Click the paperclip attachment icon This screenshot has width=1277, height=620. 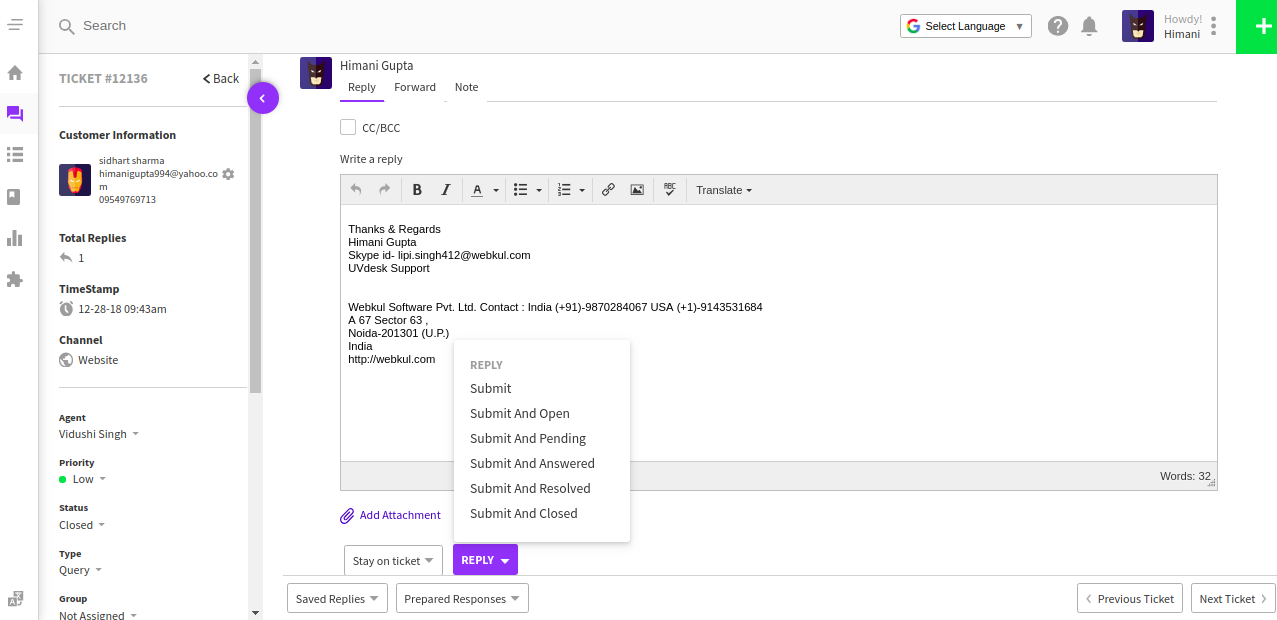point(347,516)
